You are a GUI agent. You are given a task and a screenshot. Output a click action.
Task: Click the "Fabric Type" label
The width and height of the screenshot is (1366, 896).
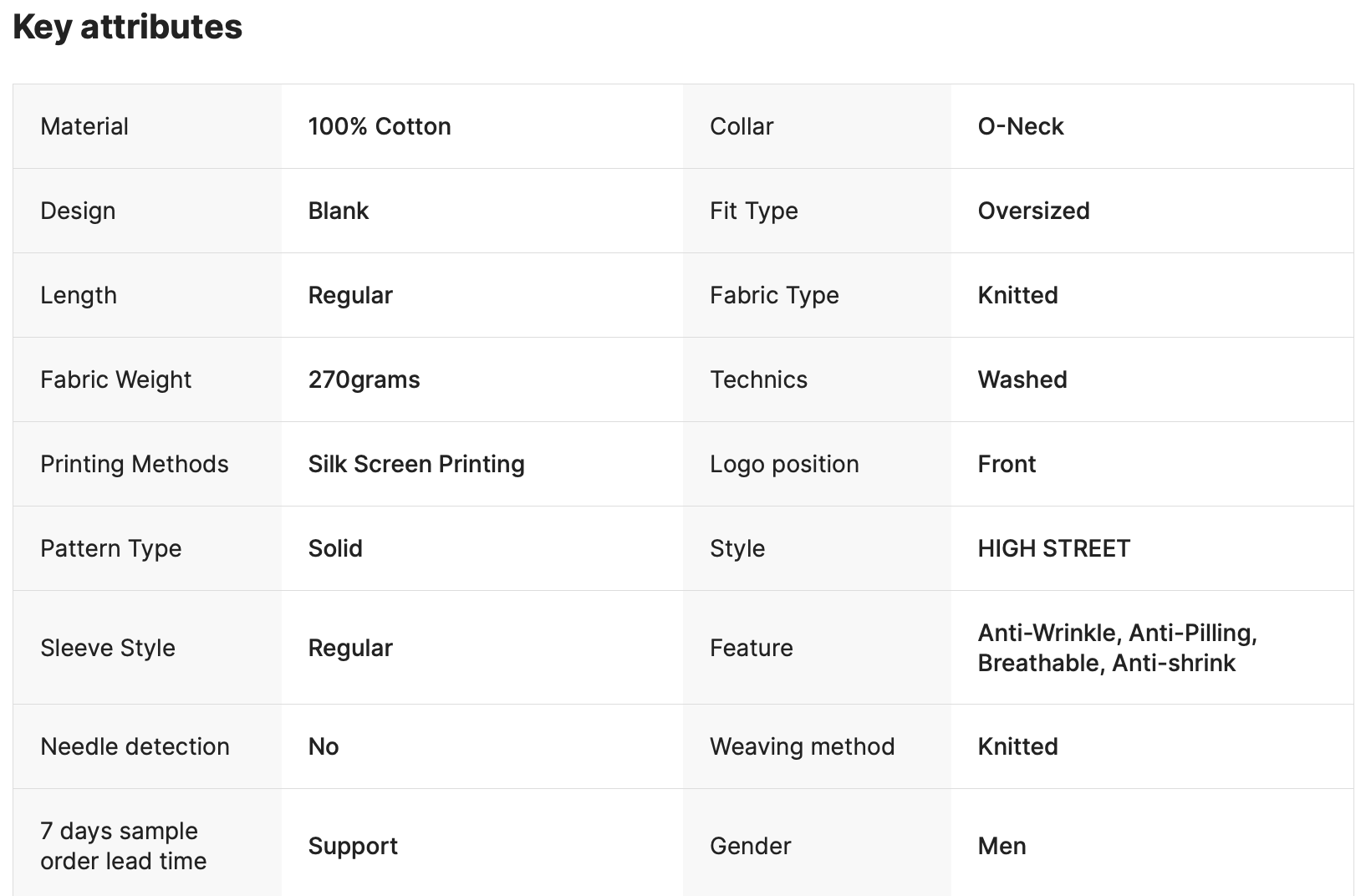(x=774, y=295)
